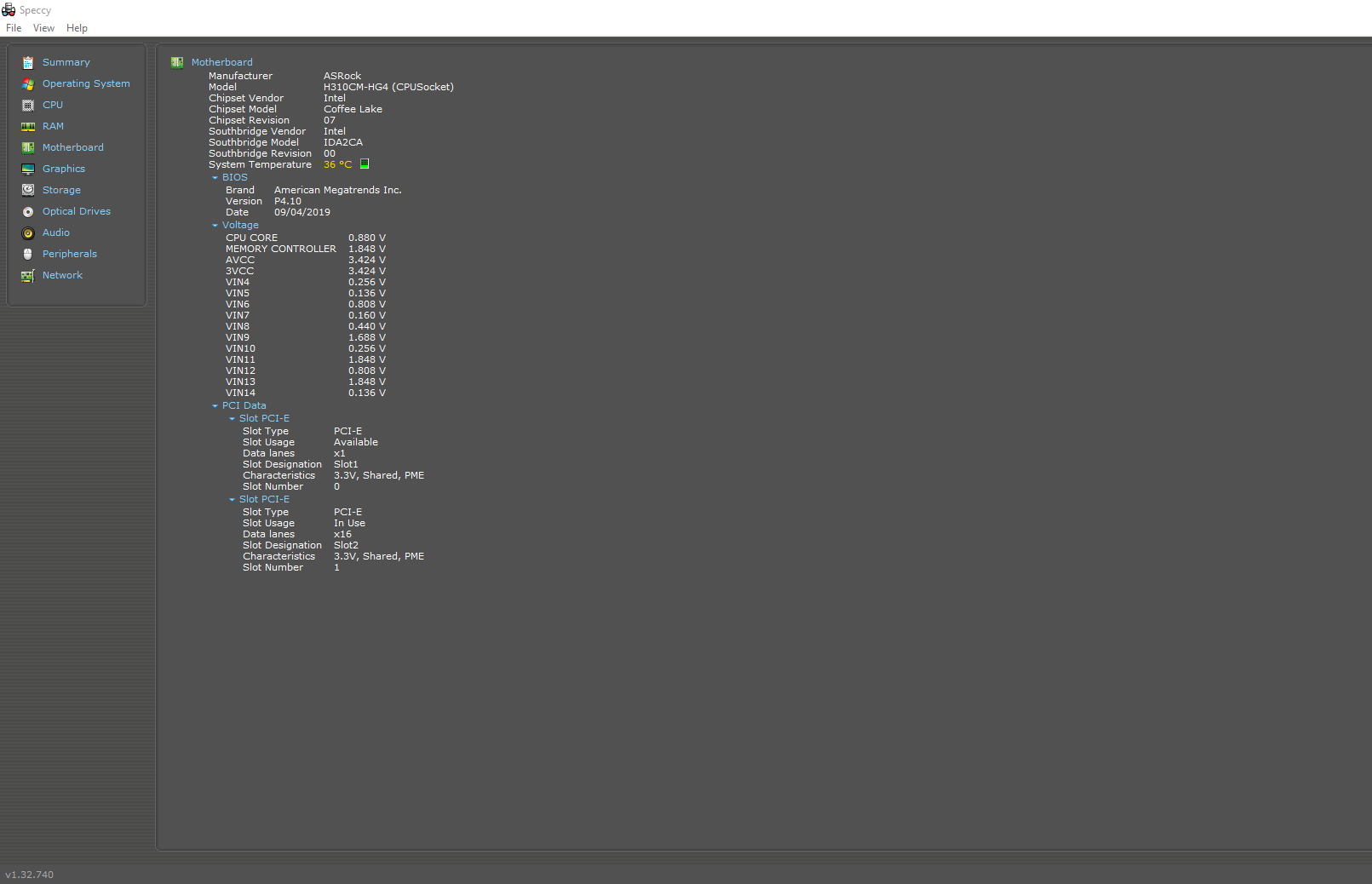This screenshot has height=884, width=1372.
Task: Click the Voltage heading label
Action: point(240,225)
